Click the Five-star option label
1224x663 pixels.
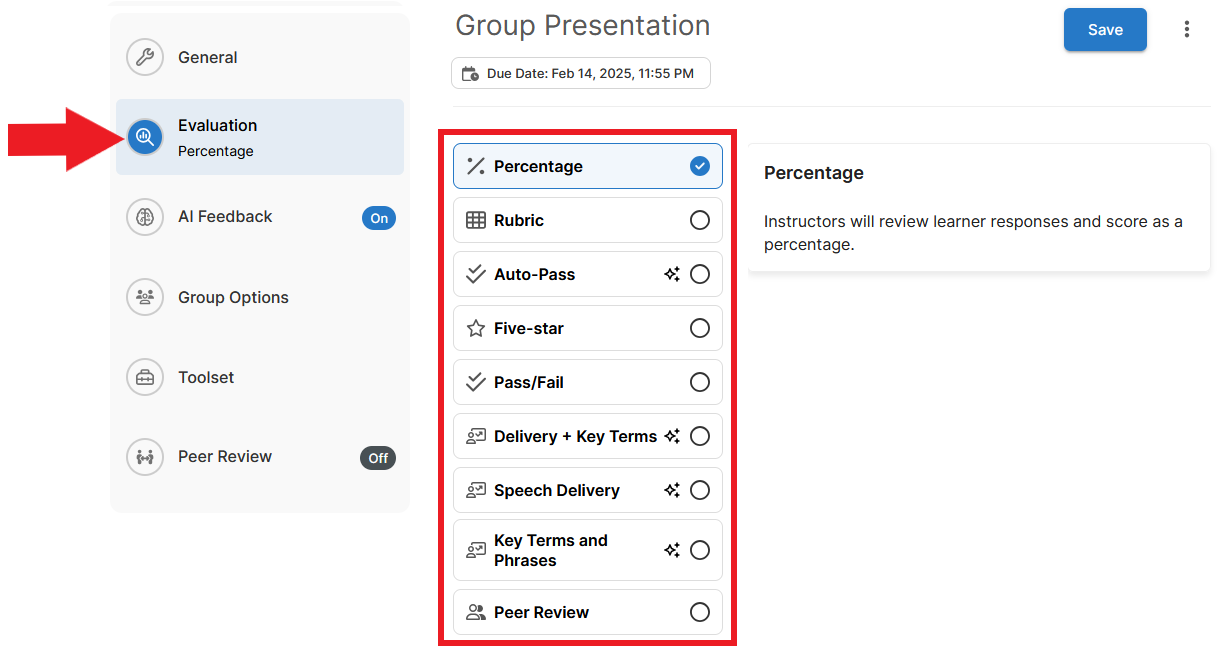point(529,328)
